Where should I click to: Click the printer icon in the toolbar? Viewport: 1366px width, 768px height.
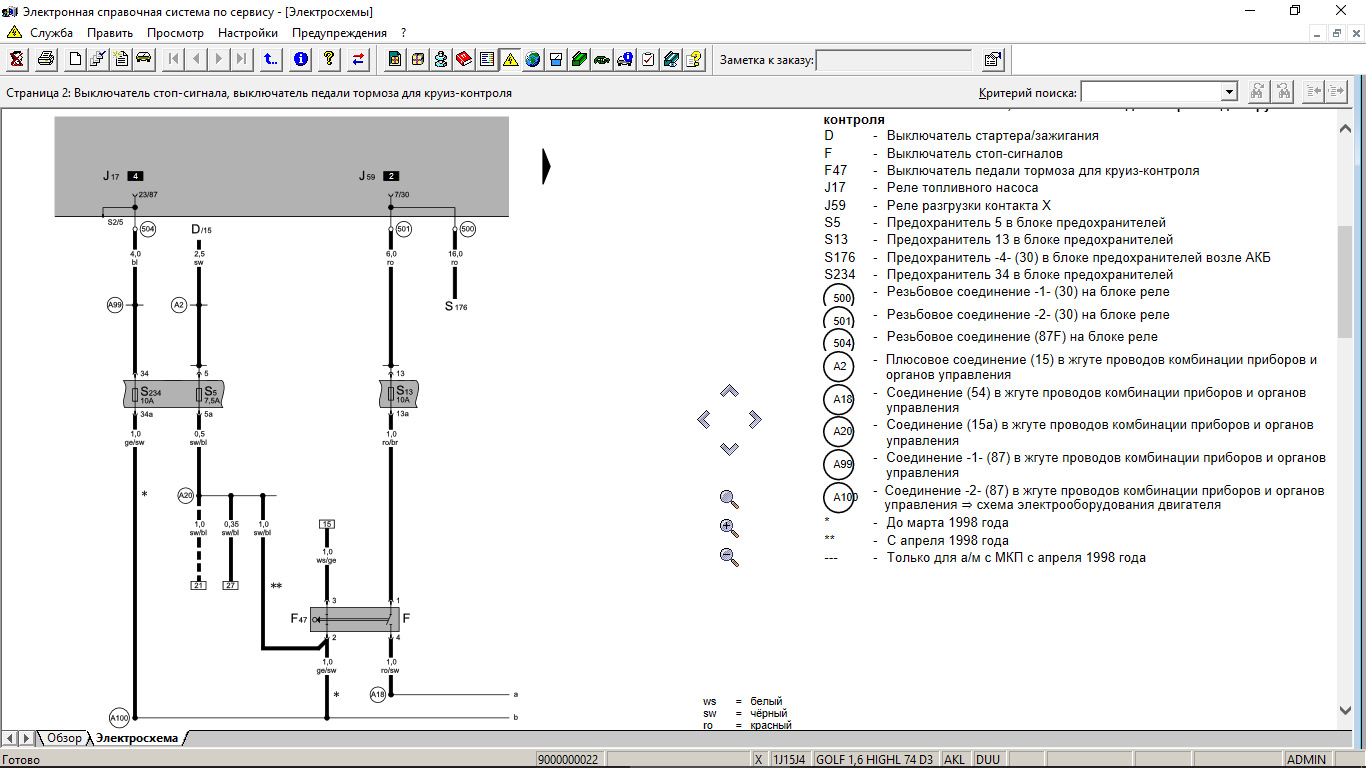(45, 59)
